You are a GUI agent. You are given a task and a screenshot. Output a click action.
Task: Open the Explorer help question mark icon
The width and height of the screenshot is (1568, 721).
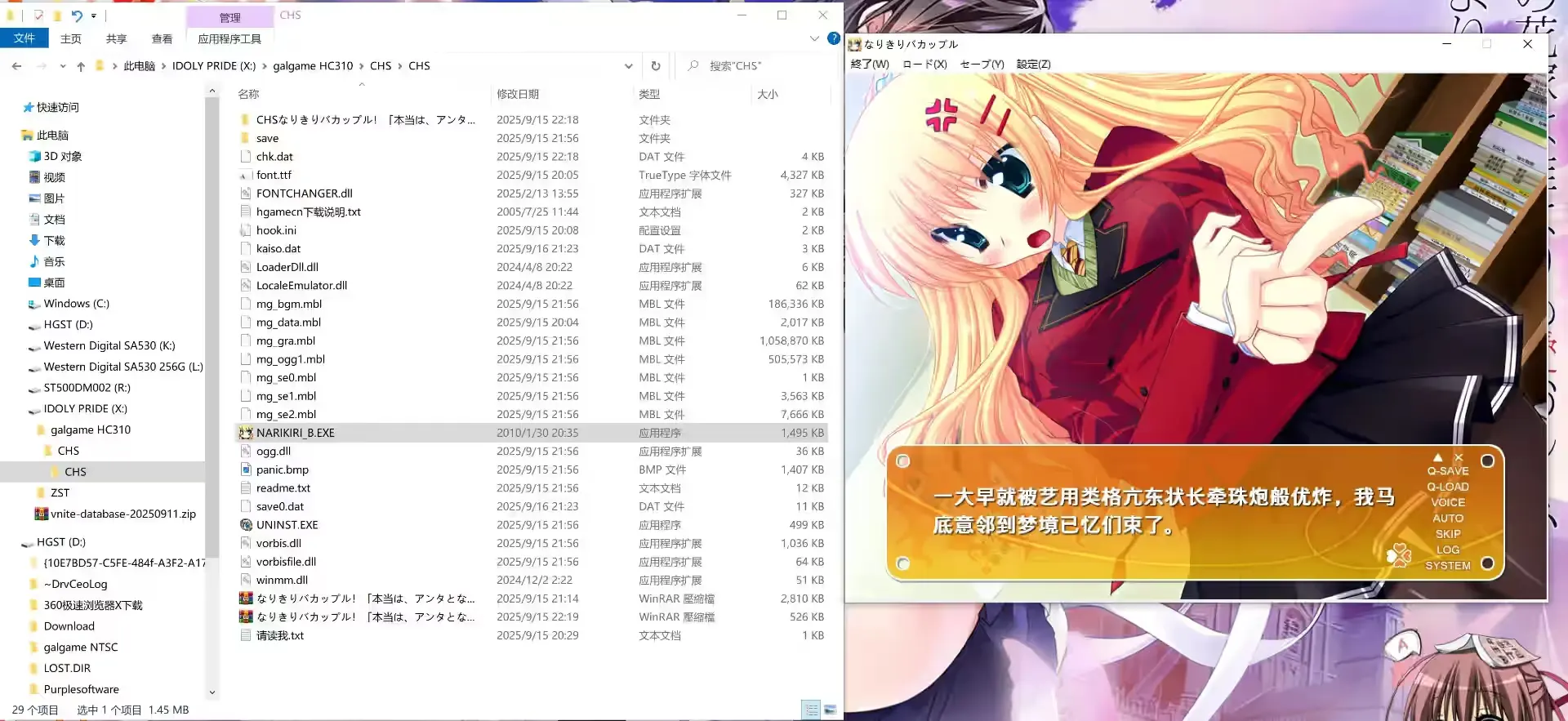pos(833,38)
